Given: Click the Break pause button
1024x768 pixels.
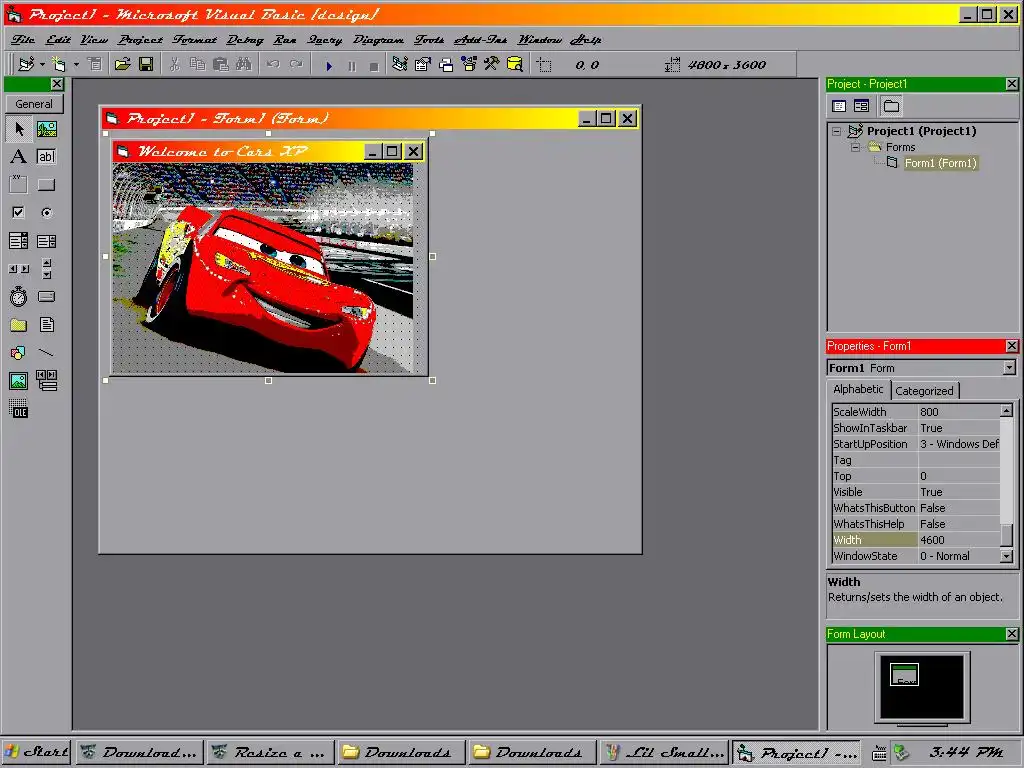Looking at the screenshot, I should pos(352,65).
